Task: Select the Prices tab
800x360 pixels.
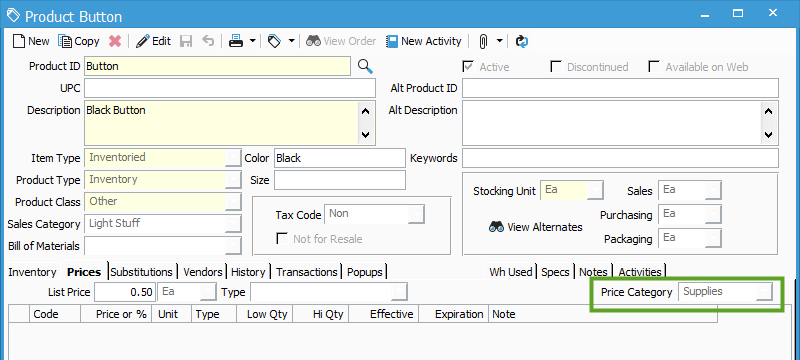Action: coord(84,272)
